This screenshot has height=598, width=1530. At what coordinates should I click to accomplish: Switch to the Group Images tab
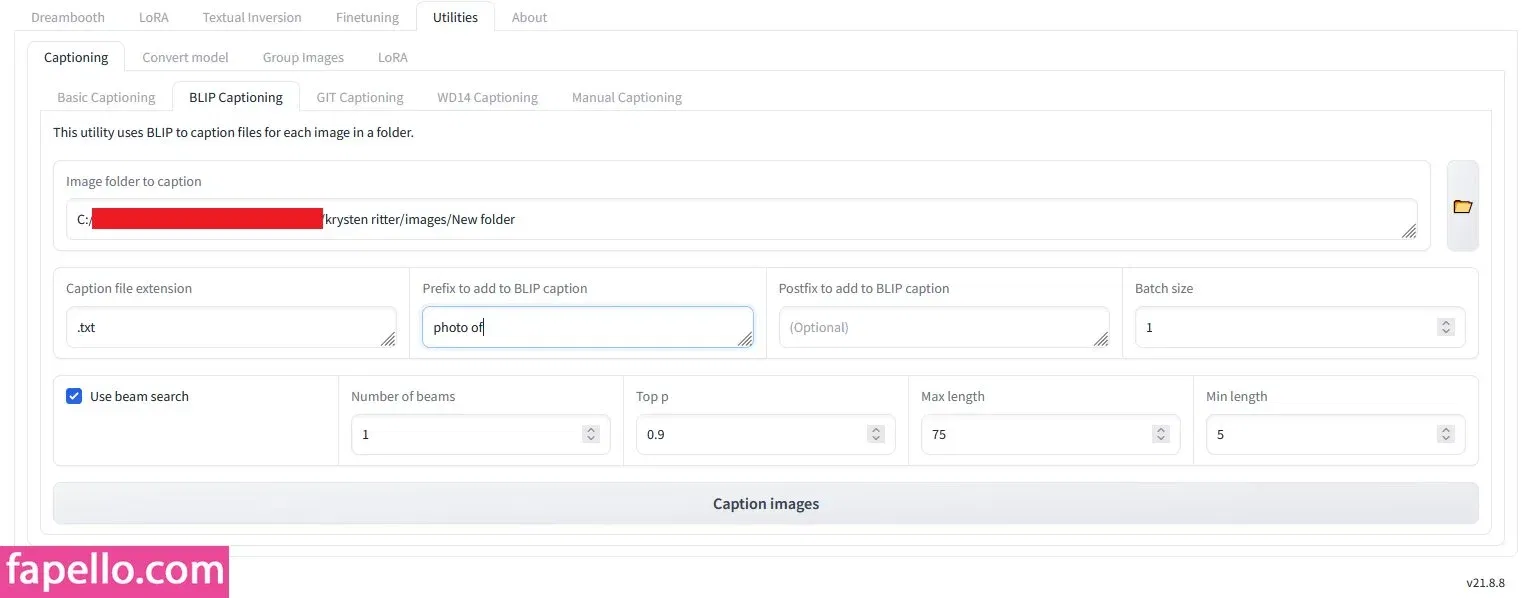(x=303, y=57)
